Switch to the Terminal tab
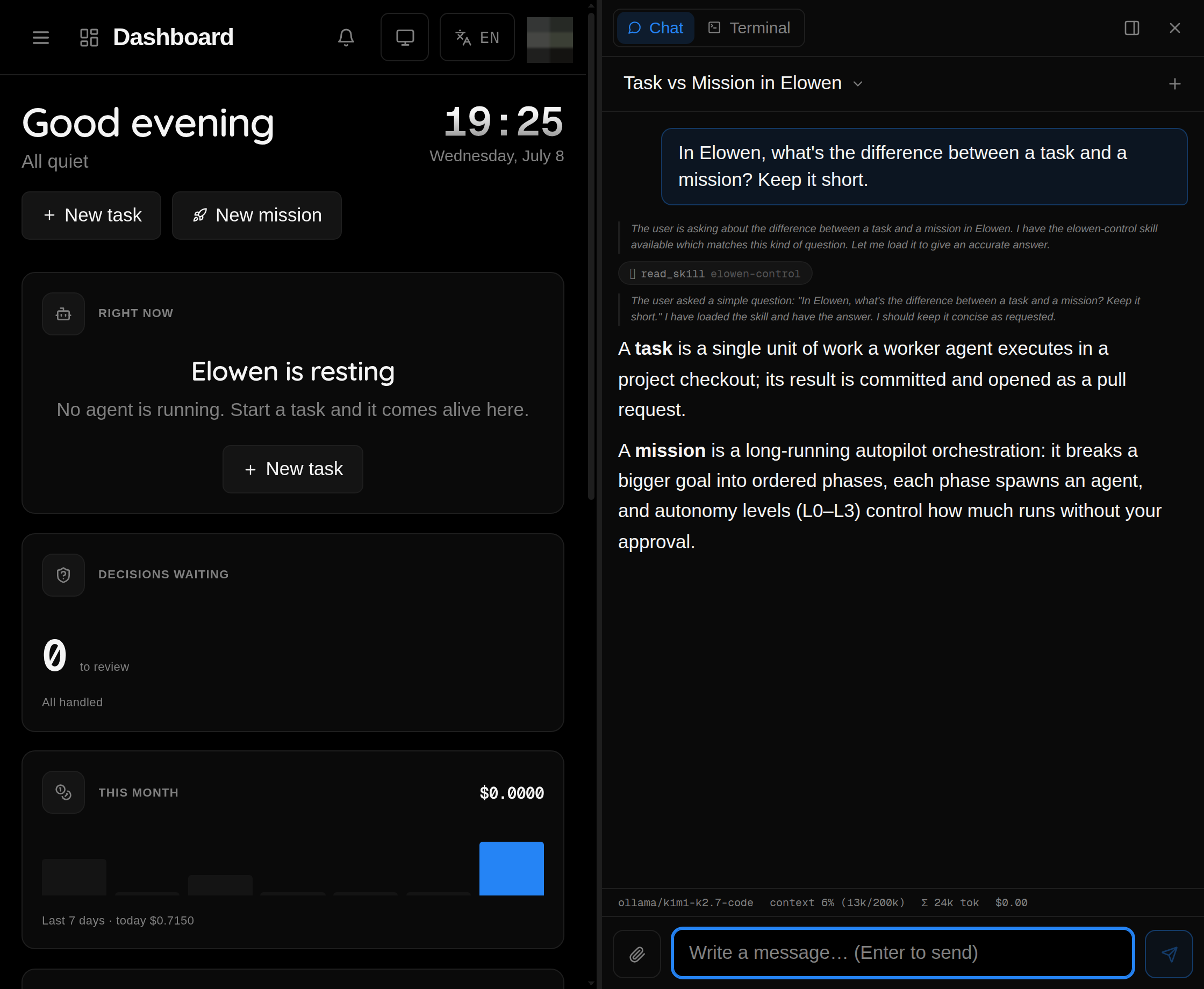The image size is (1204, 989). [x=749, y=28]
